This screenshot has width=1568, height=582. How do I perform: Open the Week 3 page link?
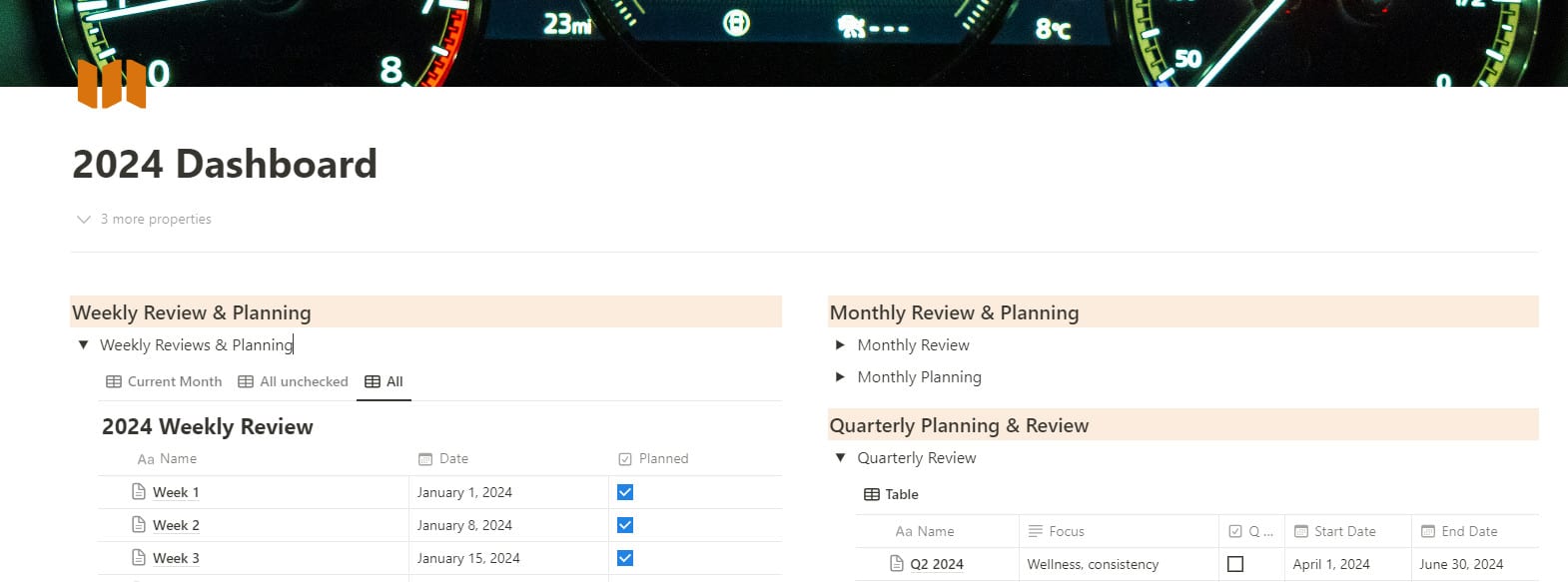pyautogui.click(x=176, y=559)
